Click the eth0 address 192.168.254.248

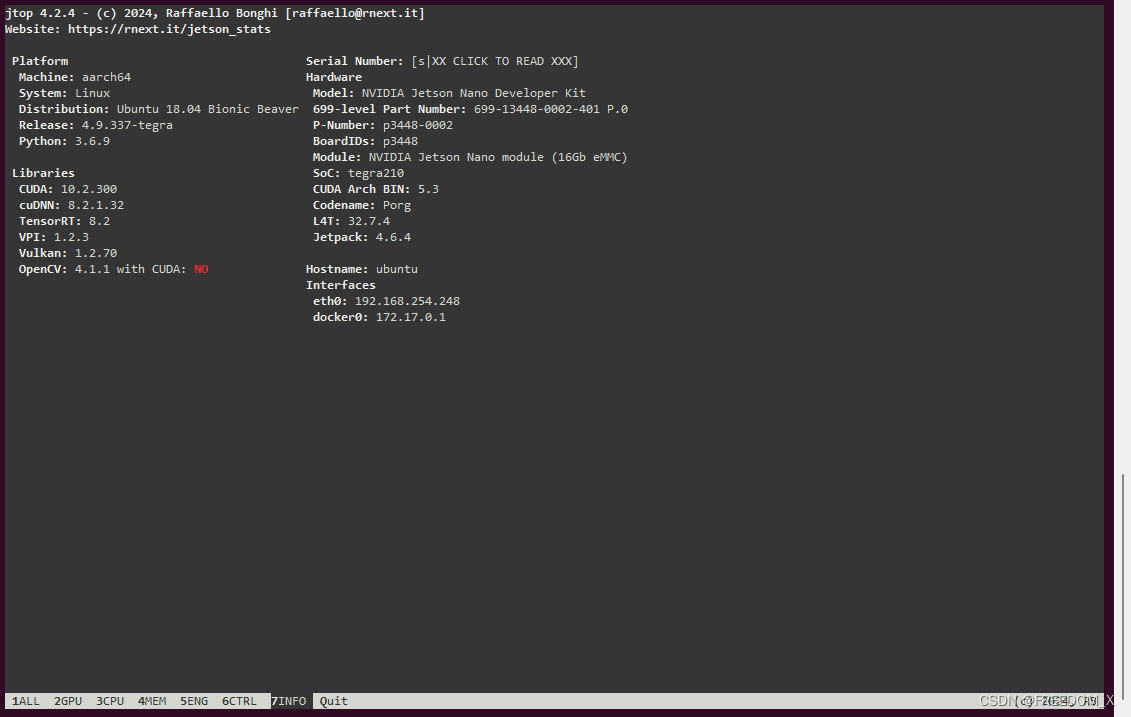click(407, 301)
